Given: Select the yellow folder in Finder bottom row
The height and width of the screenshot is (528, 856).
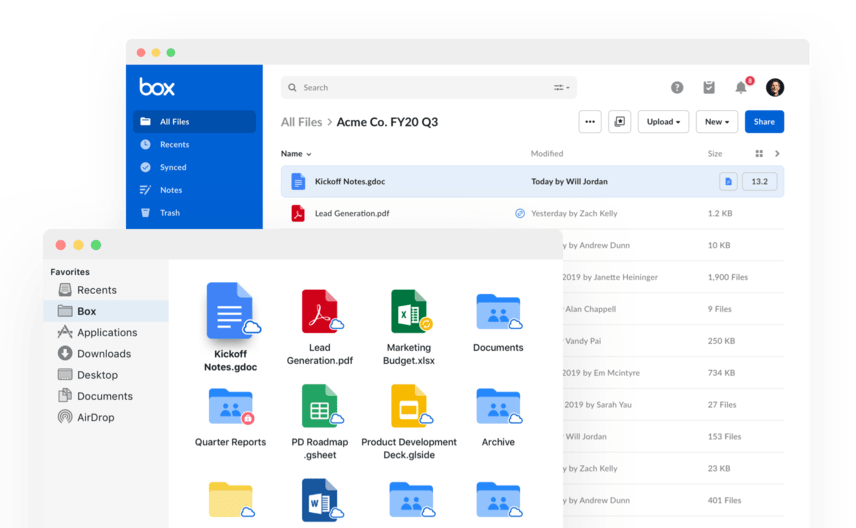Looking at the screenshot, I should pyautogui.click(x=231, y=500).
